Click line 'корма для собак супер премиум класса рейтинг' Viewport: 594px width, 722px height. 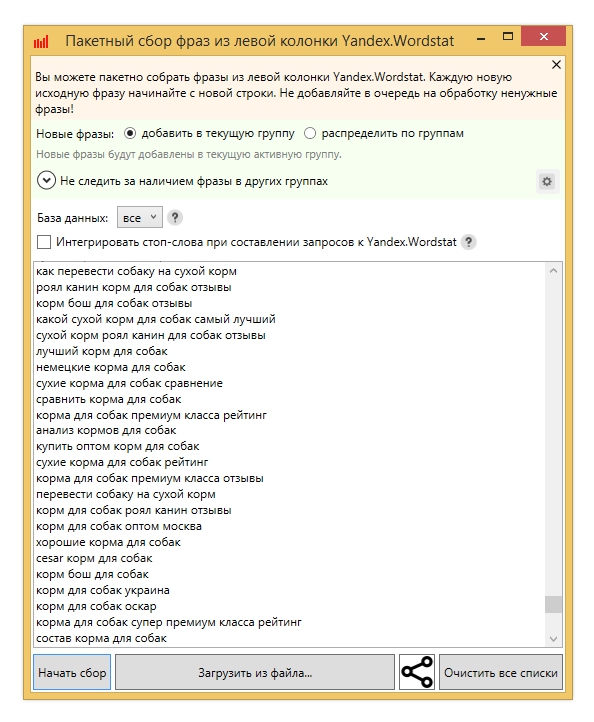pos(169,623)
